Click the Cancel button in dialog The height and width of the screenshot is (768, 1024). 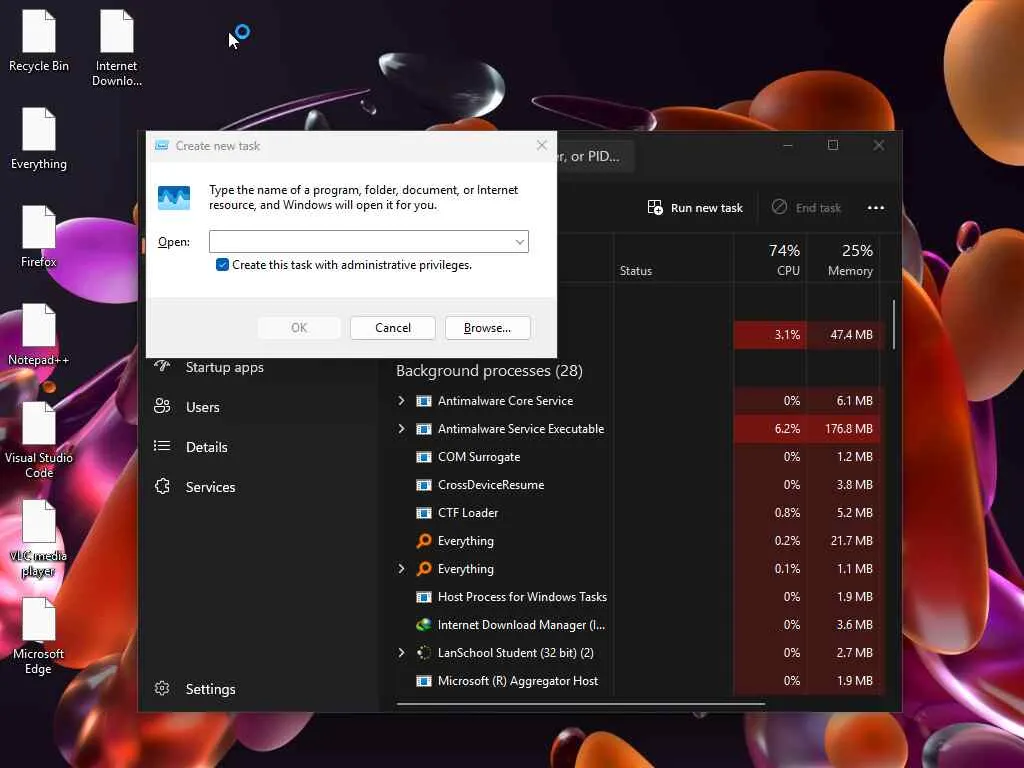(x=392, y=328)
